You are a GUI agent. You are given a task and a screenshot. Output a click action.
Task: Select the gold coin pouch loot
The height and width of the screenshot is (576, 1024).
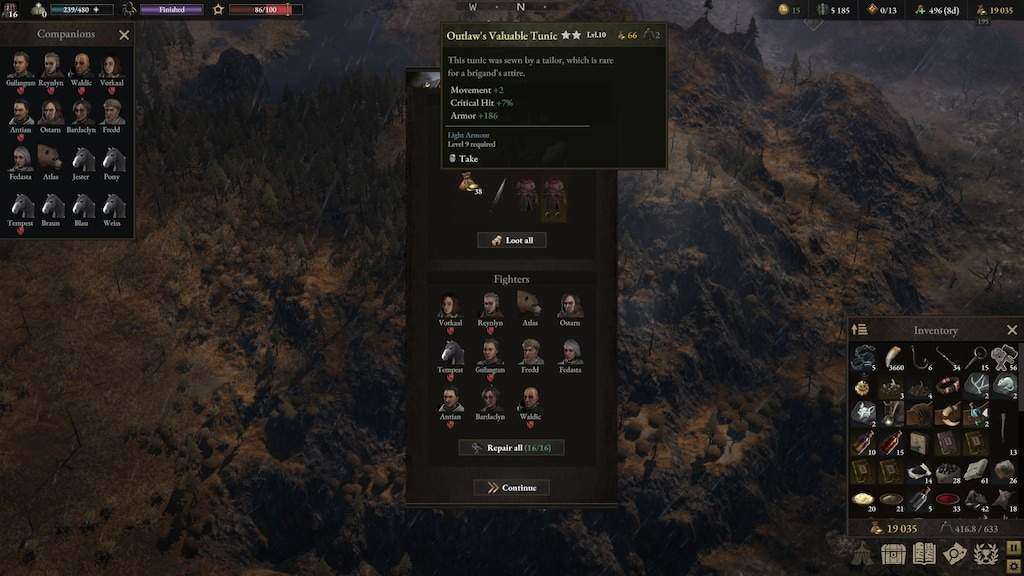[x=468, y=185]
